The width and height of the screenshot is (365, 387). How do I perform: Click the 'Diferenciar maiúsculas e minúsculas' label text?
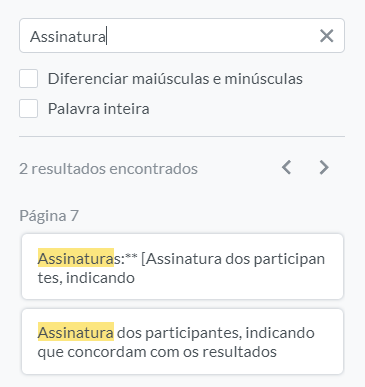pos(175,79)
